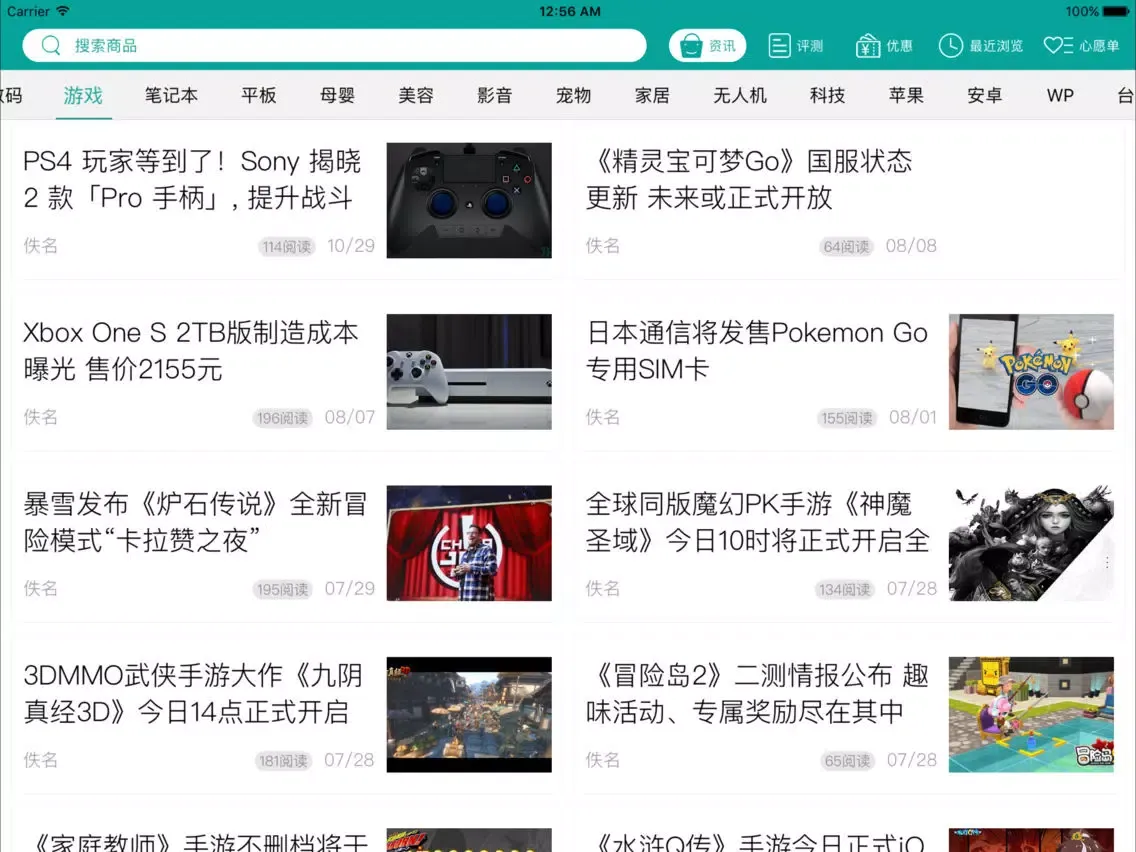This screenshot has width=1136, height=852.
Task: Open the 神魔圣域 手游 article title
Action: click(x=758, y=522)
